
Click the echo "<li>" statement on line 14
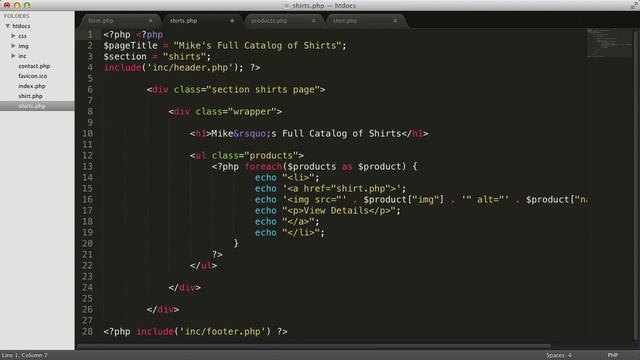[x=287, y=178]
